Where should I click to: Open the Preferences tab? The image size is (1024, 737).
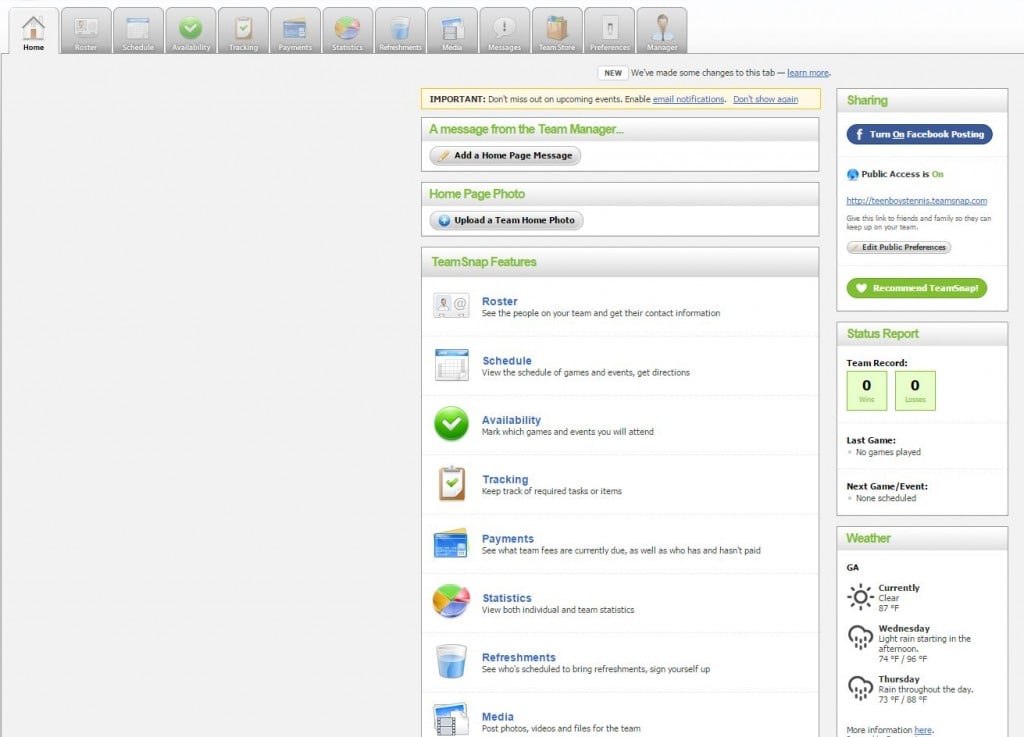pos(609,31)
